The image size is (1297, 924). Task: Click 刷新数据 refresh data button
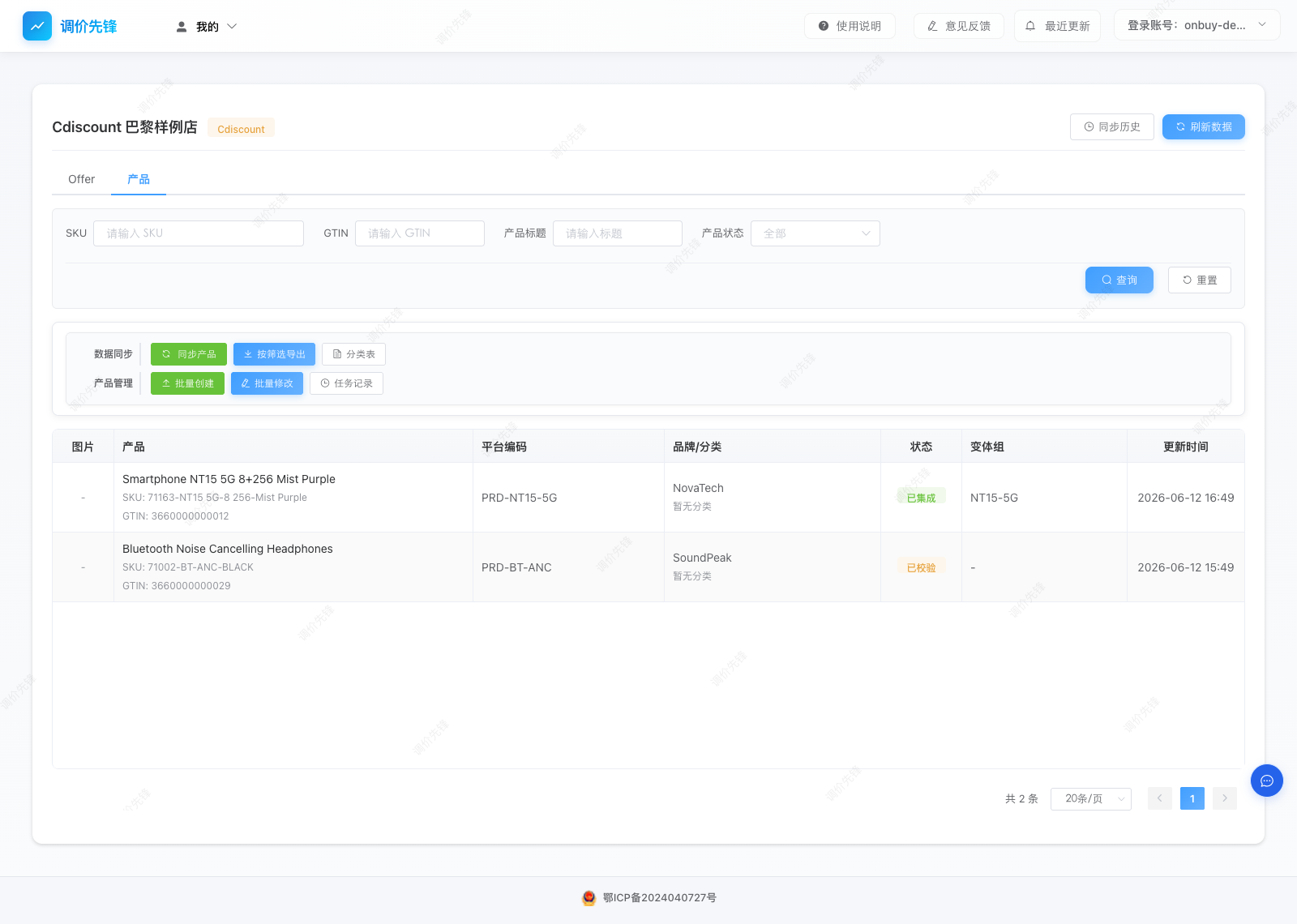[x=1204, y=126]
